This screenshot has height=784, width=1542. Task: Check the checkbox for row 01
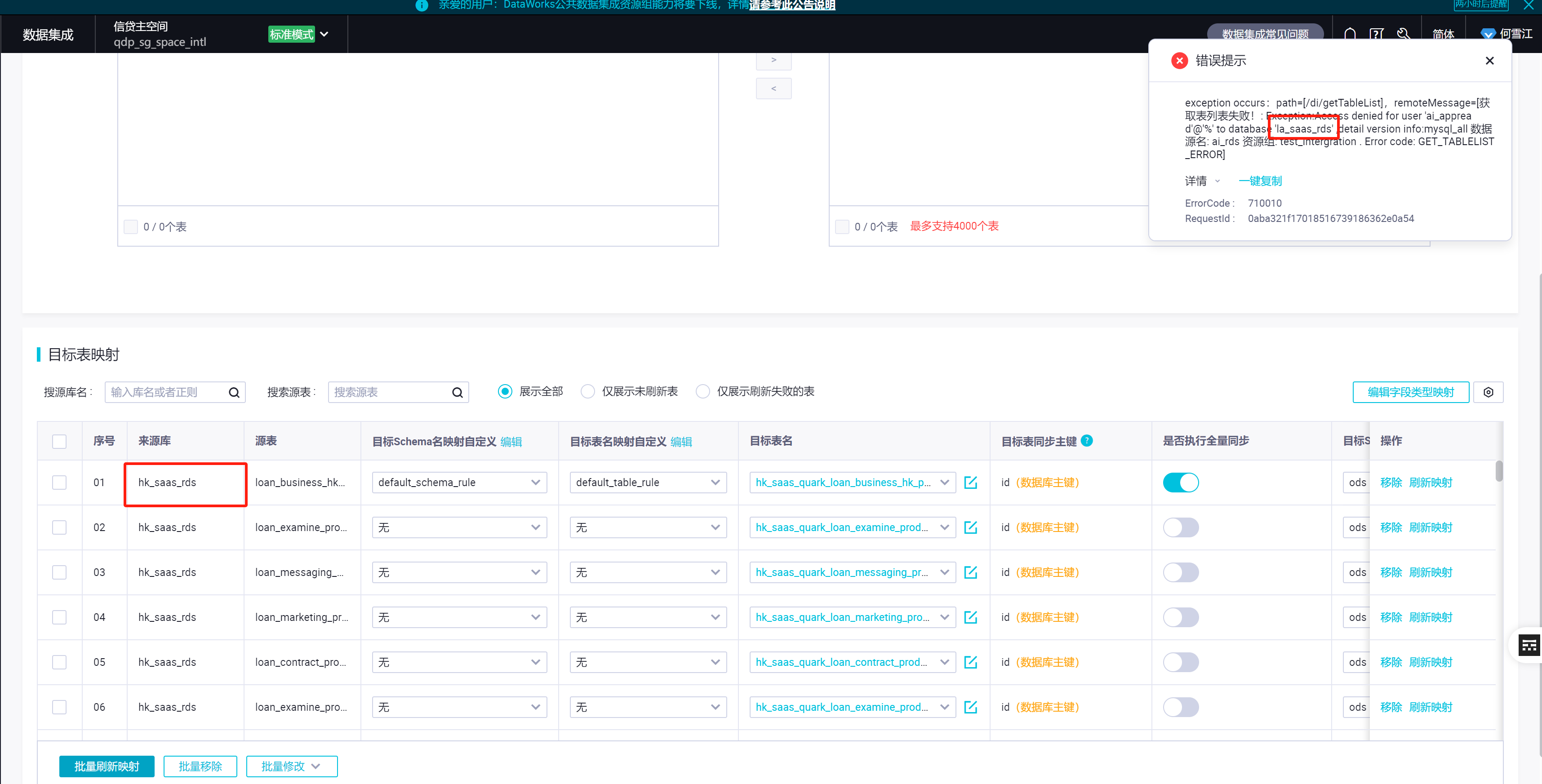pyautogui.click(x=59, y=483)
